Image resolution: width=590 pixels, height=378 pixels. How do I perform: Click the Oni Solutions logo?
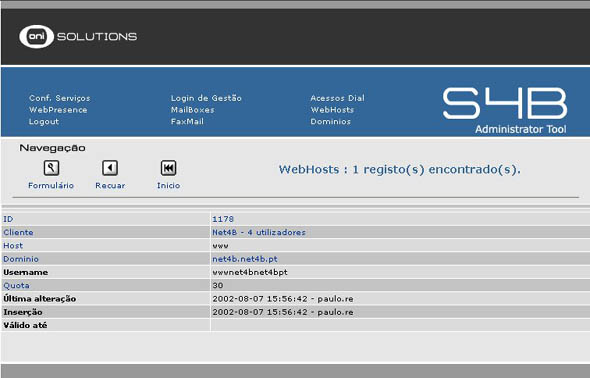tap(78, 36)
